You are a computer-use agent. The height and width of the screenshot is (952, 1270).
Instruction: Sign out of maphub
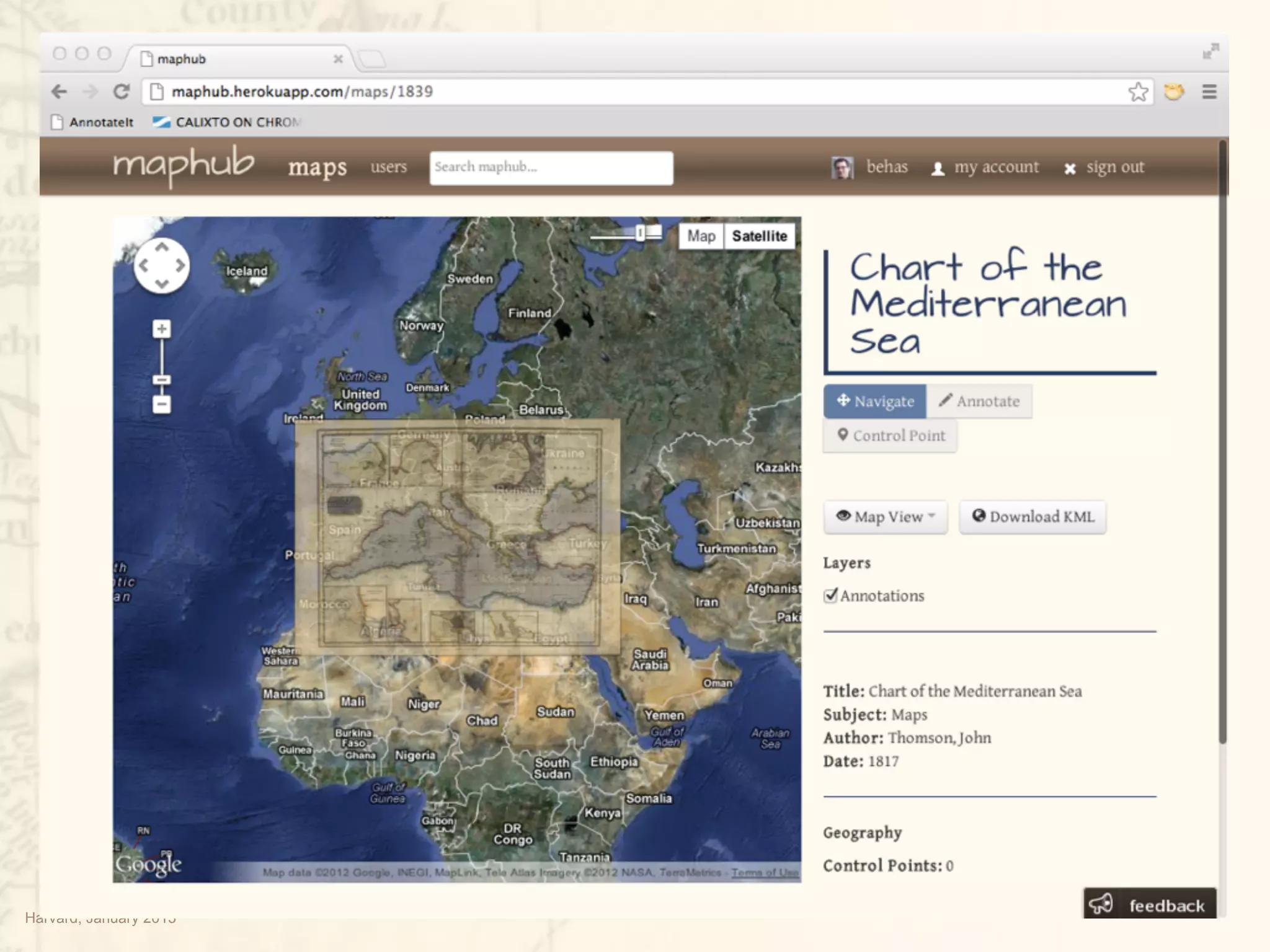(x=1104, y=167)
